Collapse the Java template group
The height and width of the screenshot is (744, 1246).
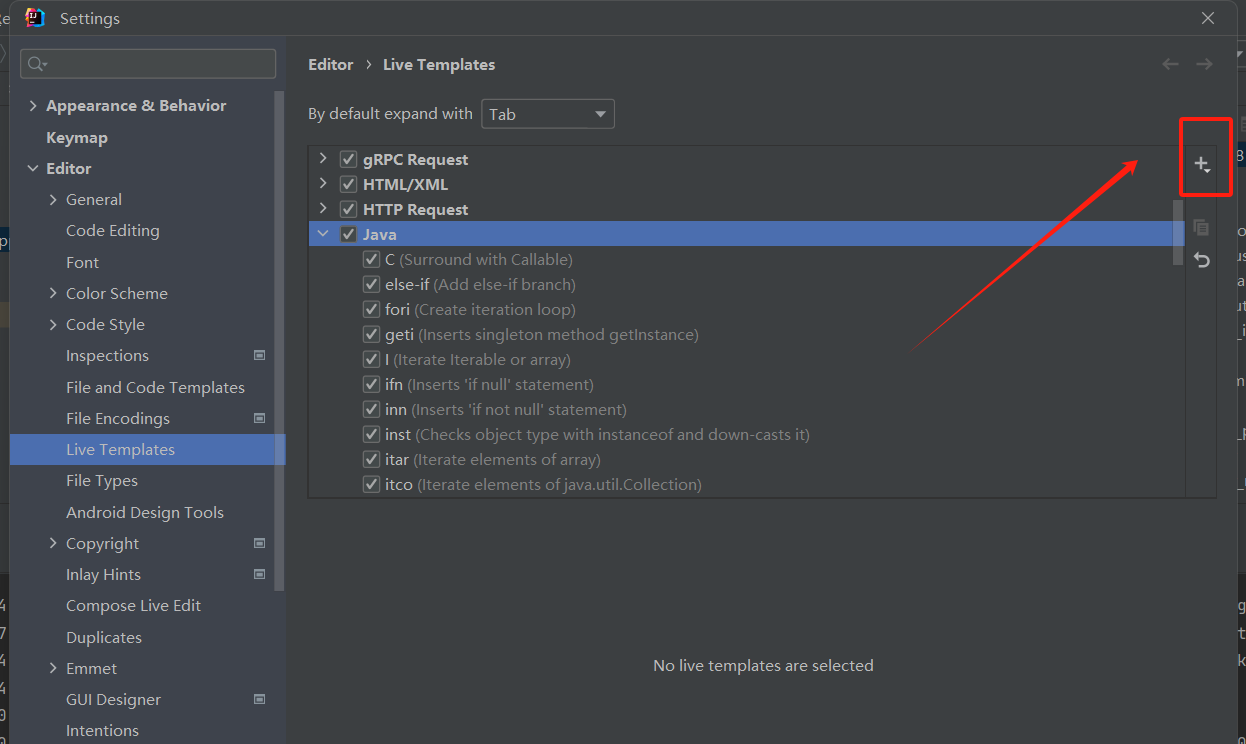322,234
